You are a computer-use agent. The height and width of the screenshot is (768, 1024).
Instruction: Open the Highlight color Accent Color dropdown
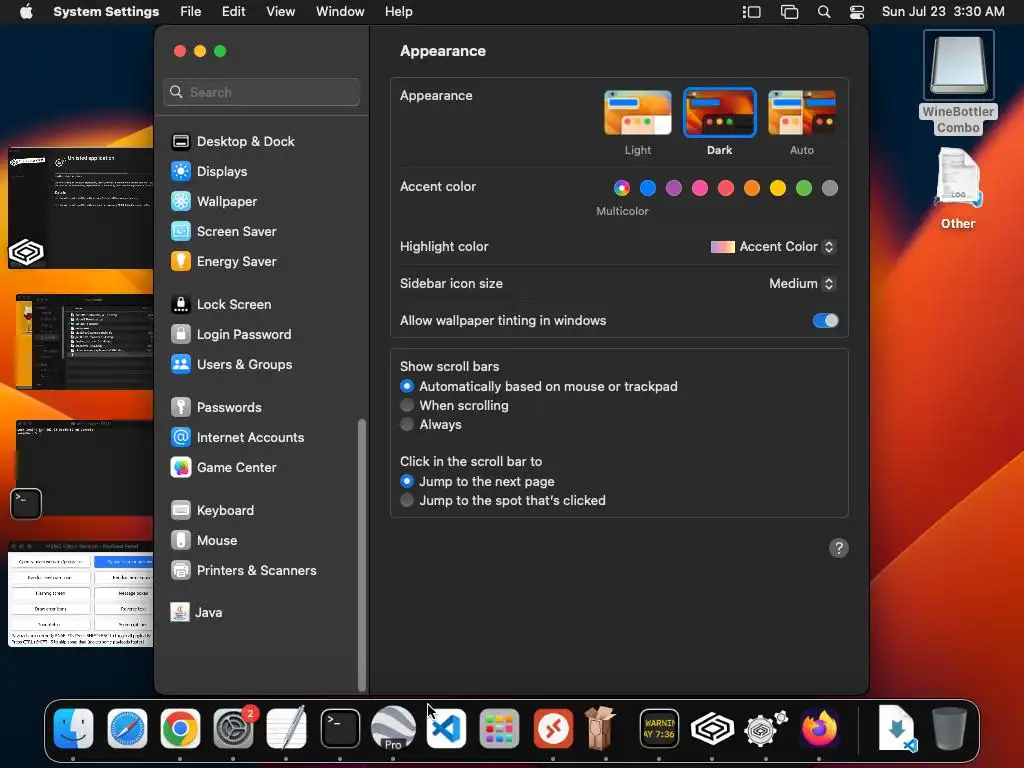click(x=773, y=247)
